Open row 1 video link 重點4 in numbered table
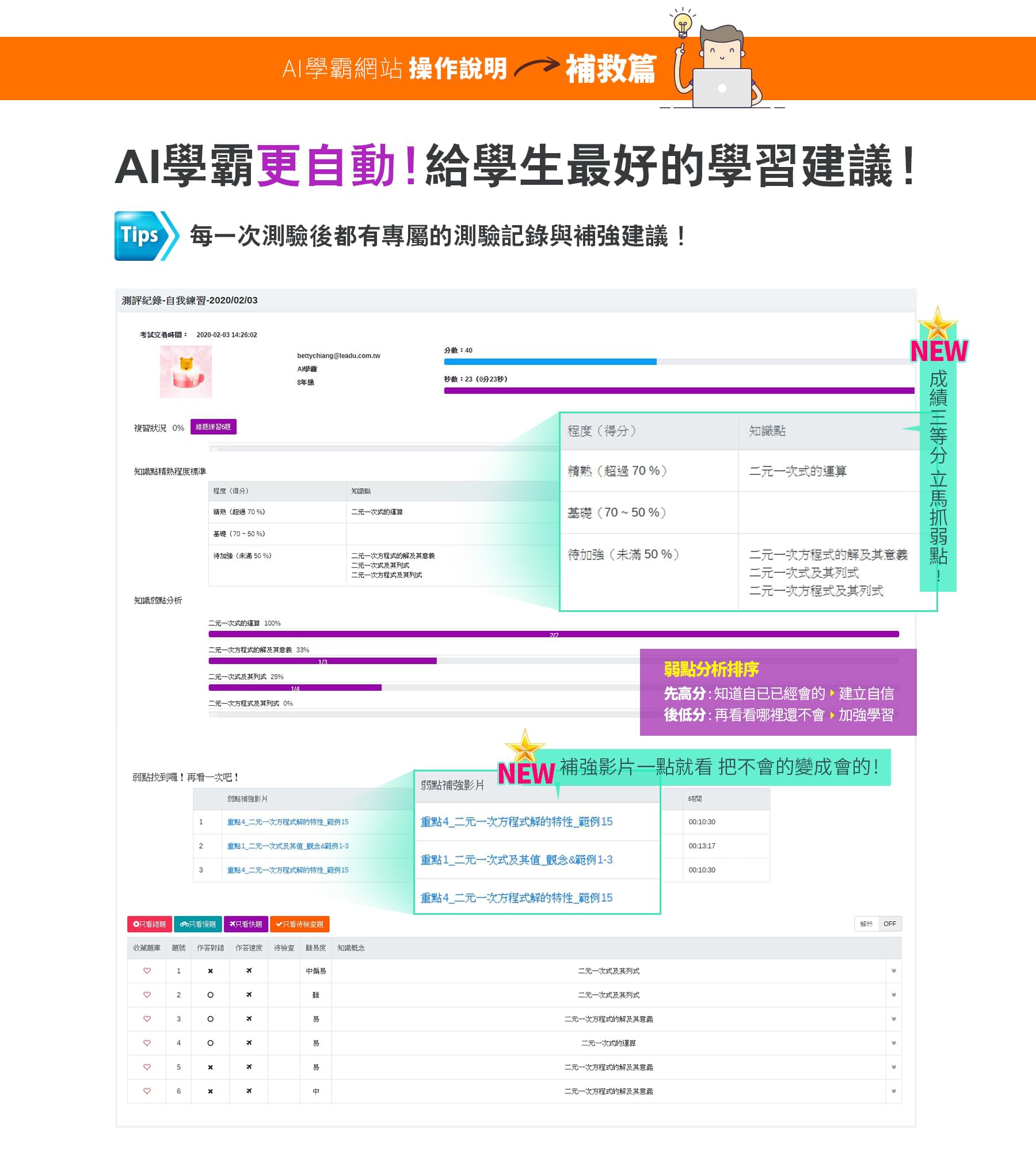This screenshot has height=1152, width=1036. click(288, 822)
